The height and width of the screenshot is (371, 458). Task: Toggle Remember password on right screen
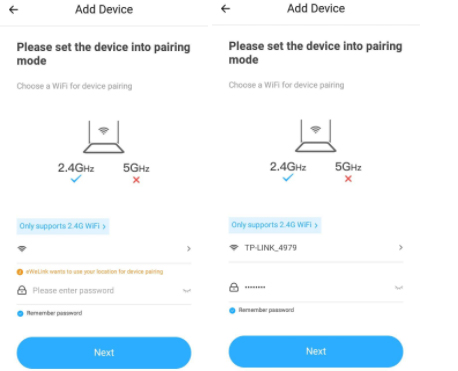pos(232,311)
